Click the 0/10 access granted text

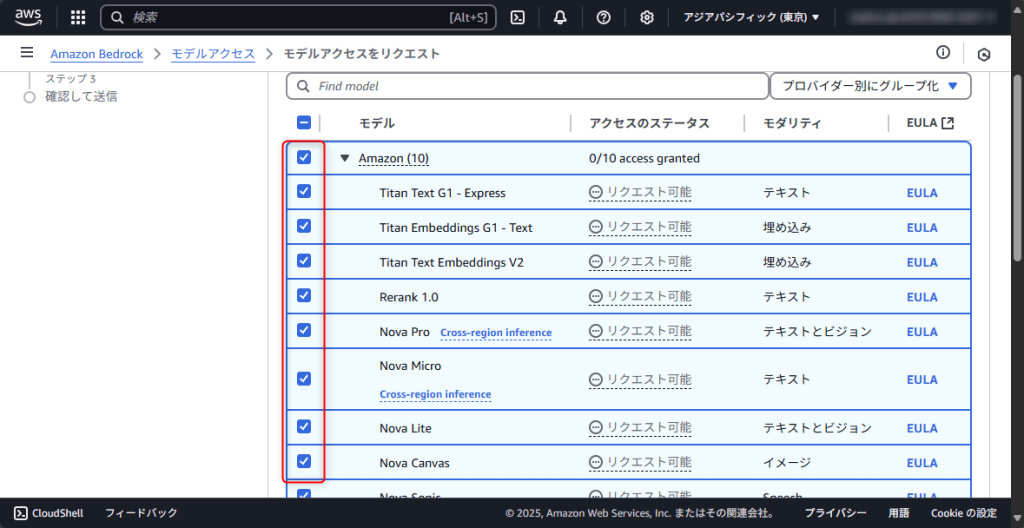pos(645,158)
